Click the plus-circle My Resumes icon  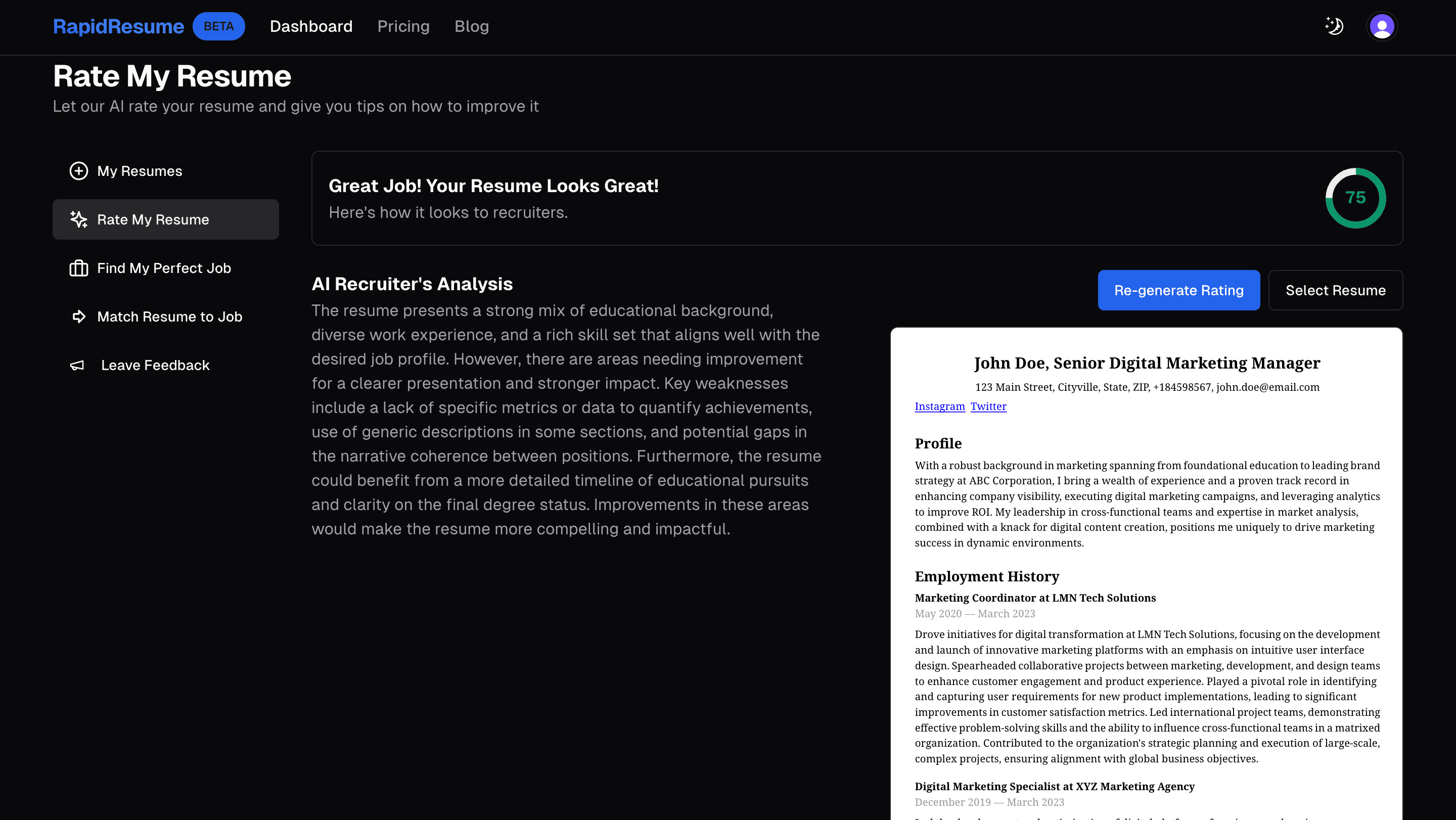click(78, 171)
